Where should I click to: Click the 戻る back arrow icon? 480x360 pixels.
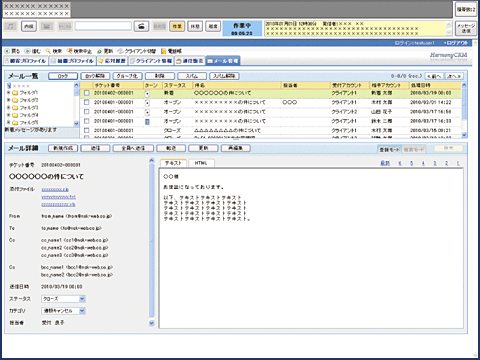coord(7,51)
